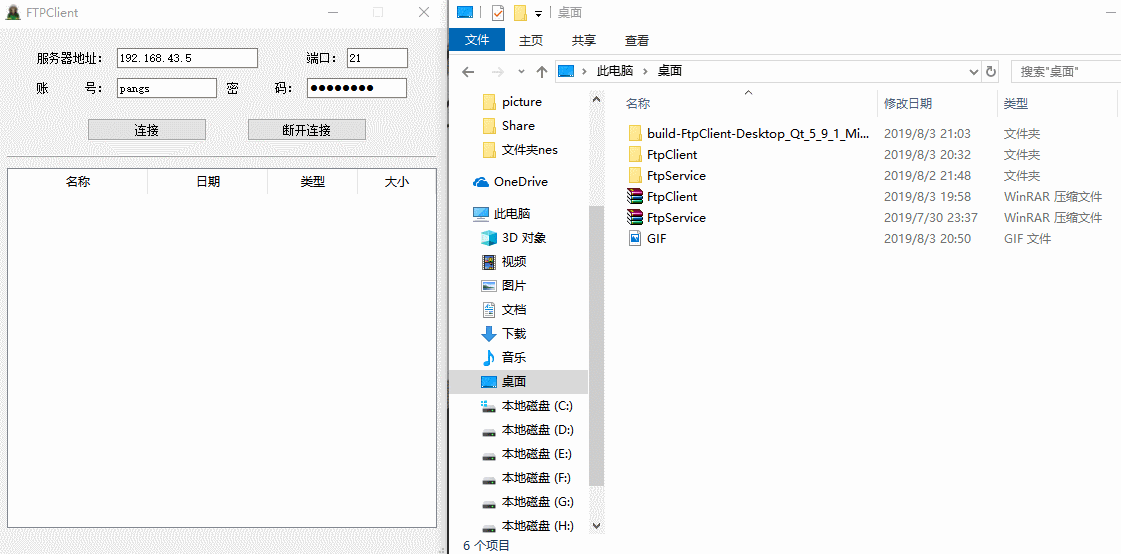
Task: Expand the address bar history dropdown
Action: click(x=973, y=71)
